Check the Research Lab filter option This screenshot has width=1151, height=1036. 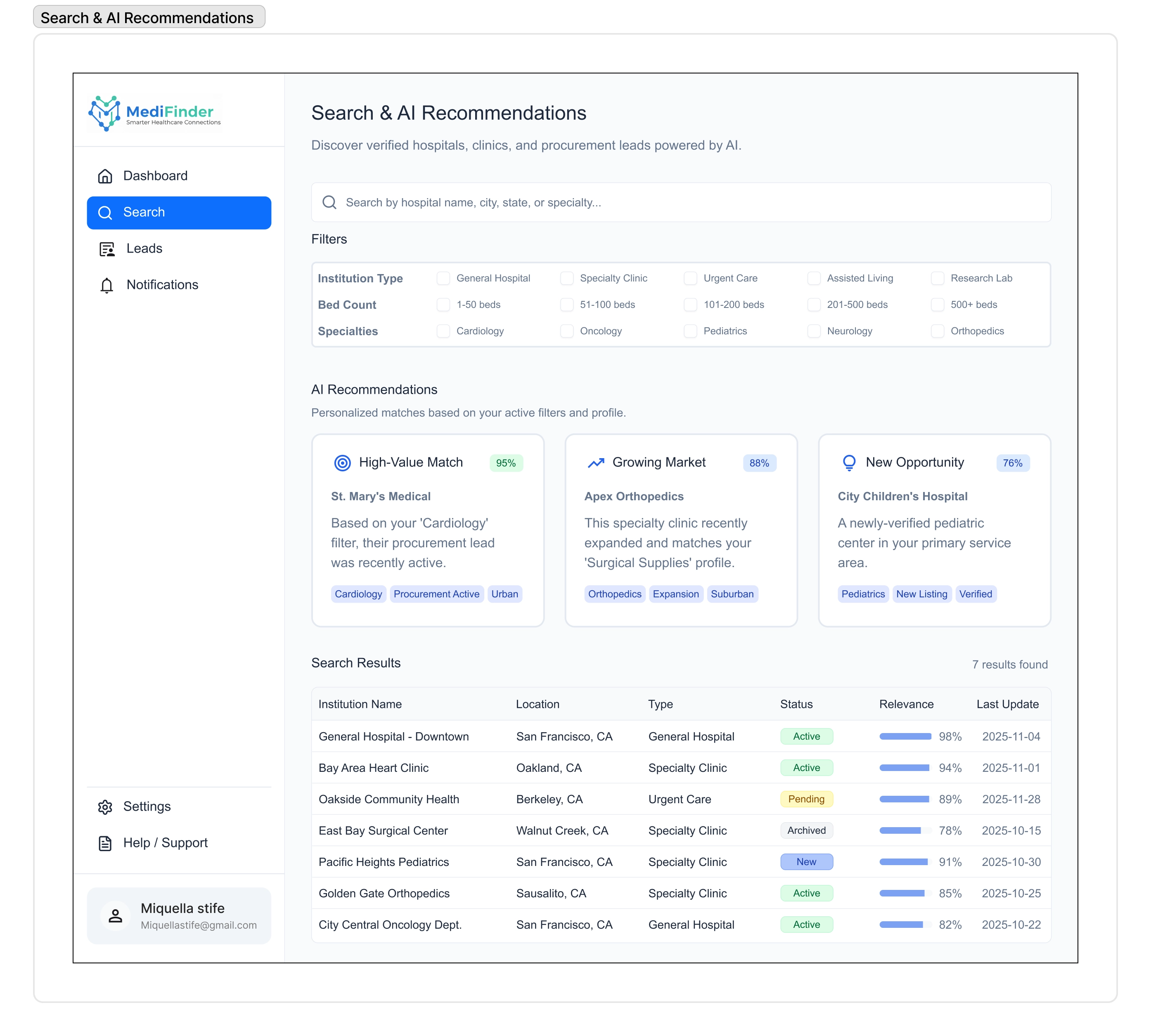937,278
